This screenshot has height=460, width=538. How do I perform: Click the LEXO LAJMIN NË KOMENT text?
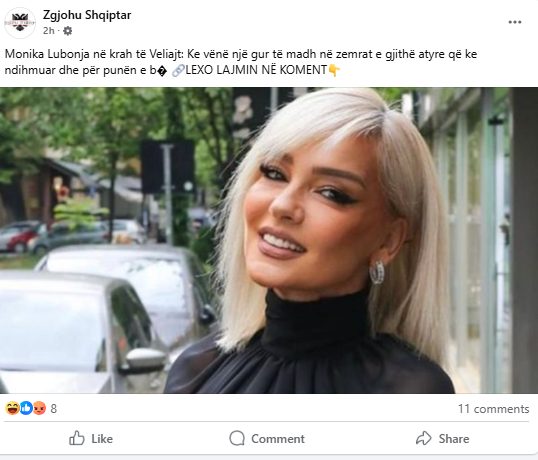256,70
